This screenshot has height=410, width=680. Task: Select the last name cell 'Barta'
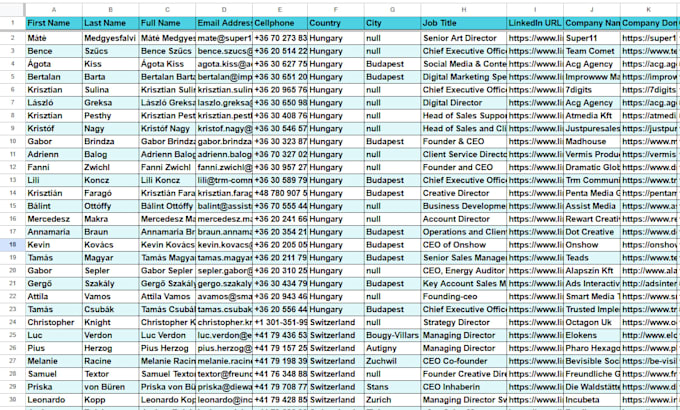coord(111,77)
